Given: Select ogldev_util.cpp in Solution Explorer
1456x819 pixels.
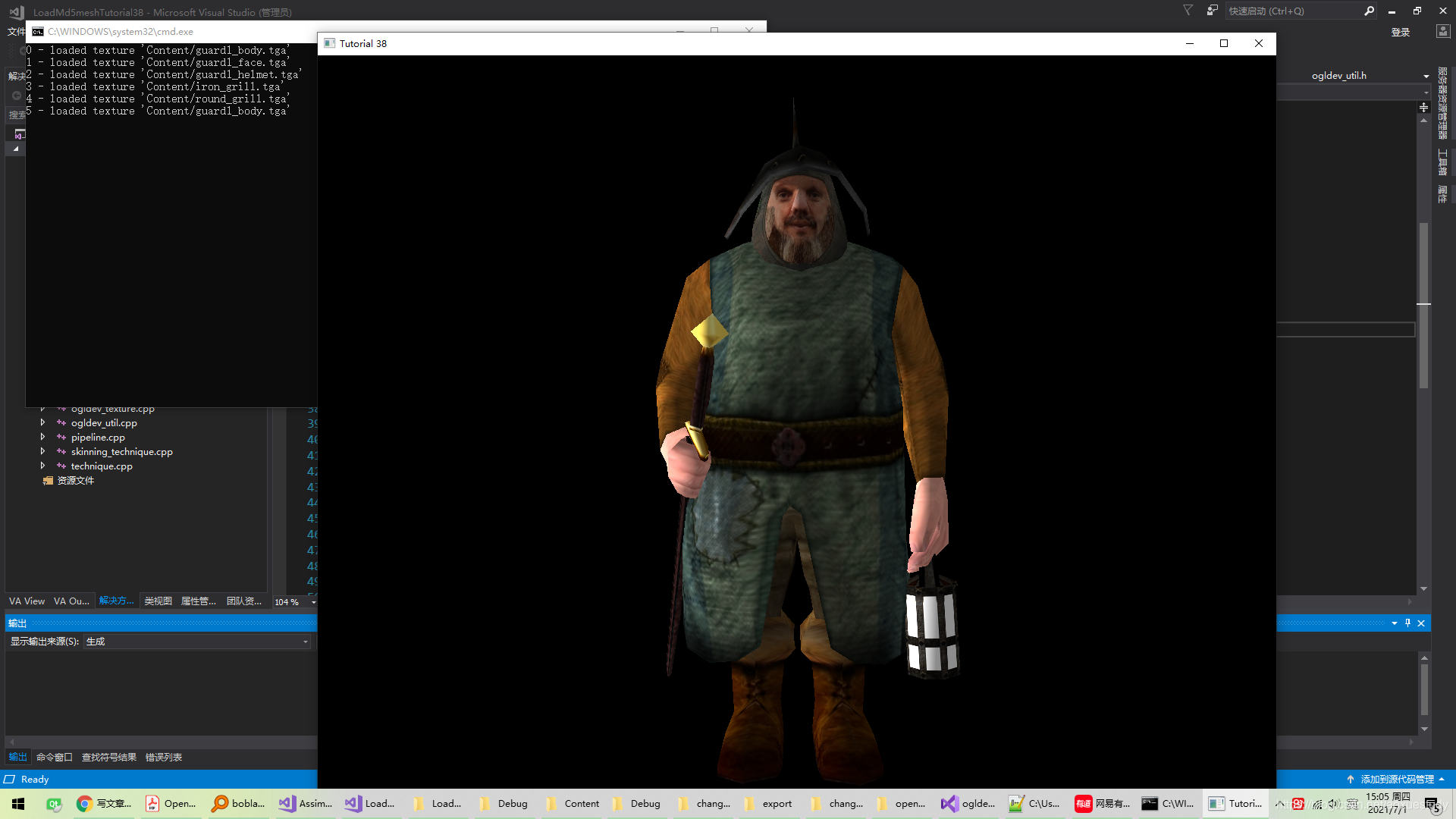Looking at the screenshot, I should (x=104, y=423).
